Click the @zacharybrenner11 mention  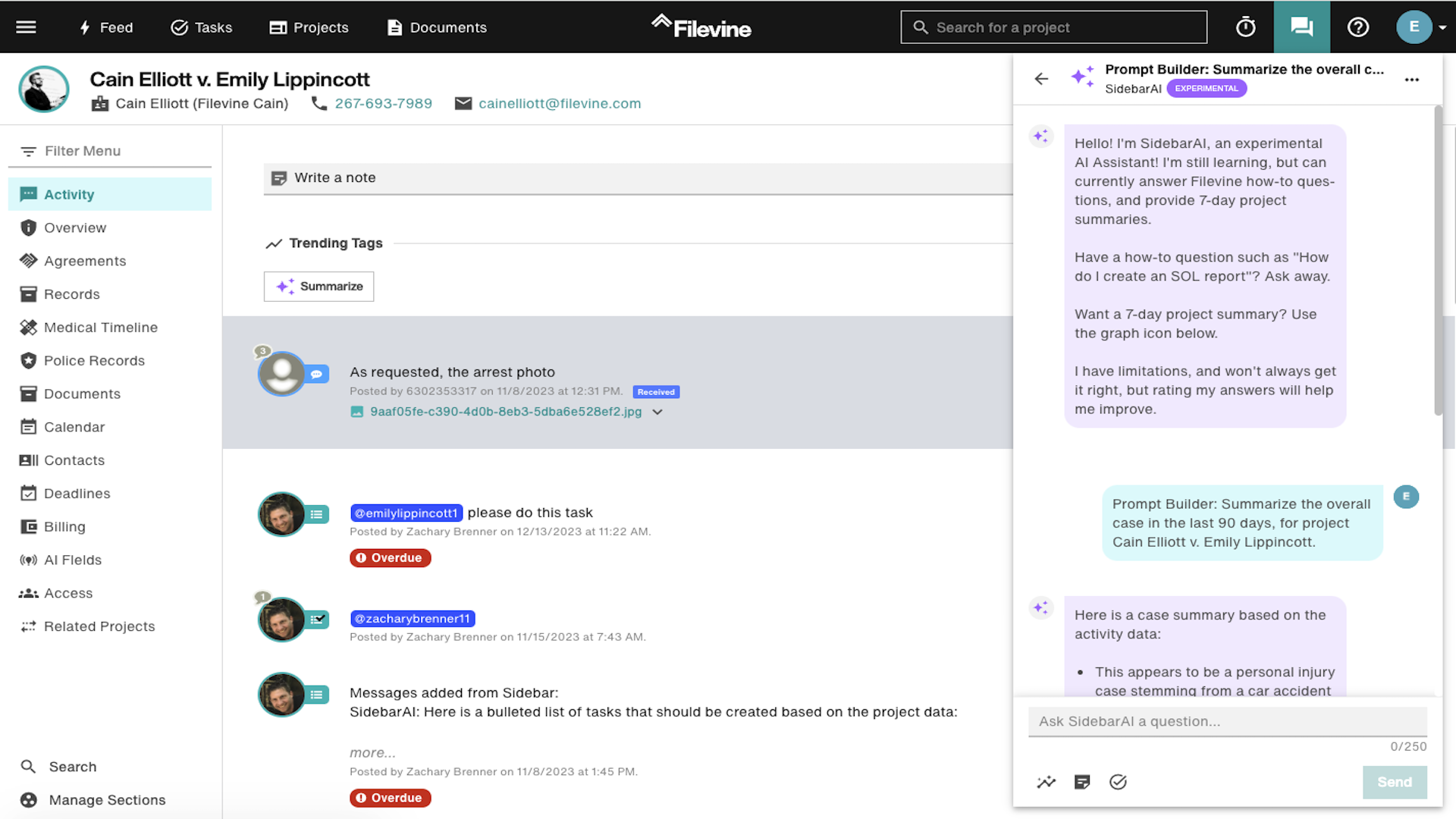click(413, 619)
